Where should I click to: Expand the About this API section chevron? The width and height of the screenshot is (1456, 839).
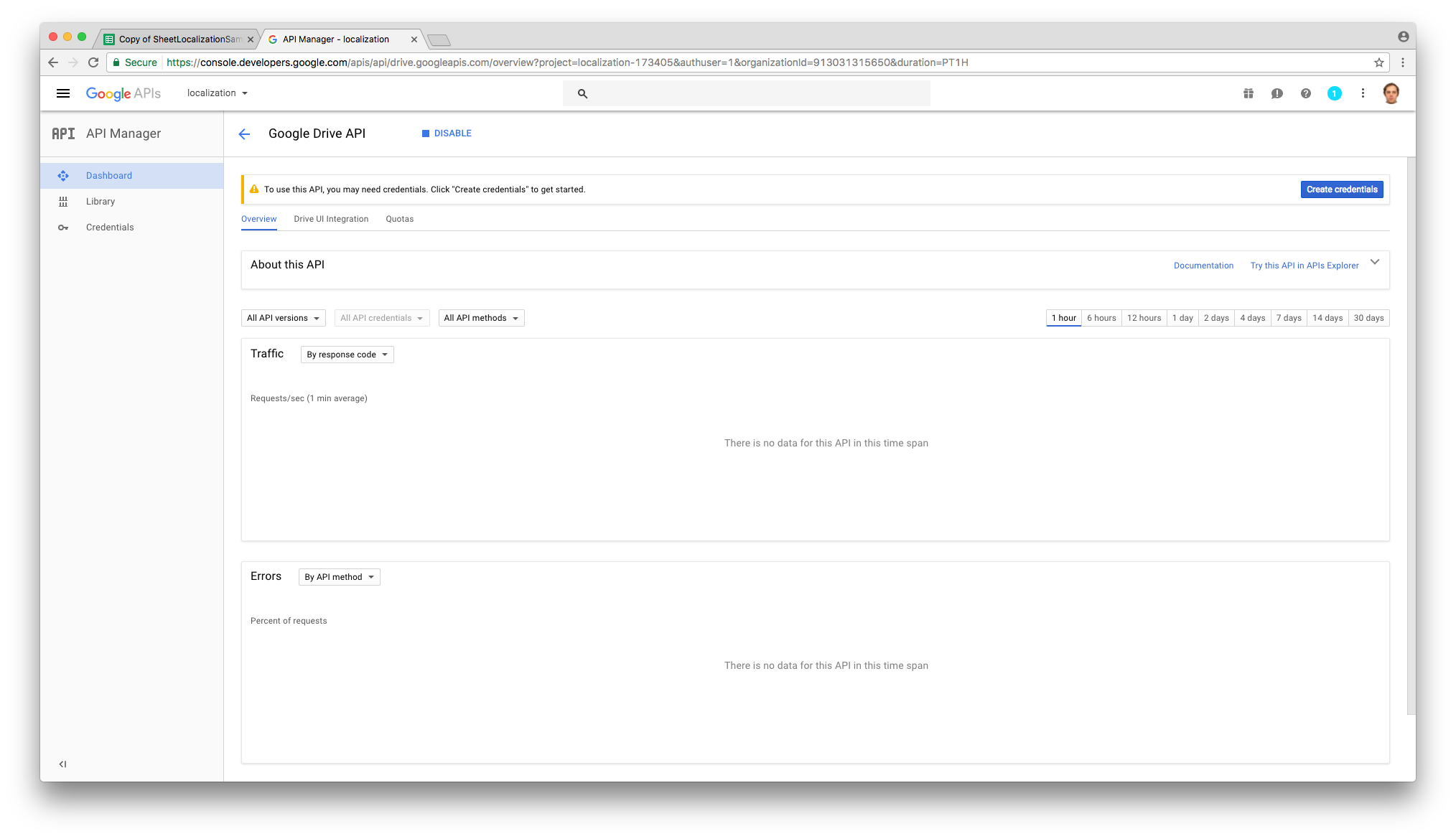pos(1374,262)
